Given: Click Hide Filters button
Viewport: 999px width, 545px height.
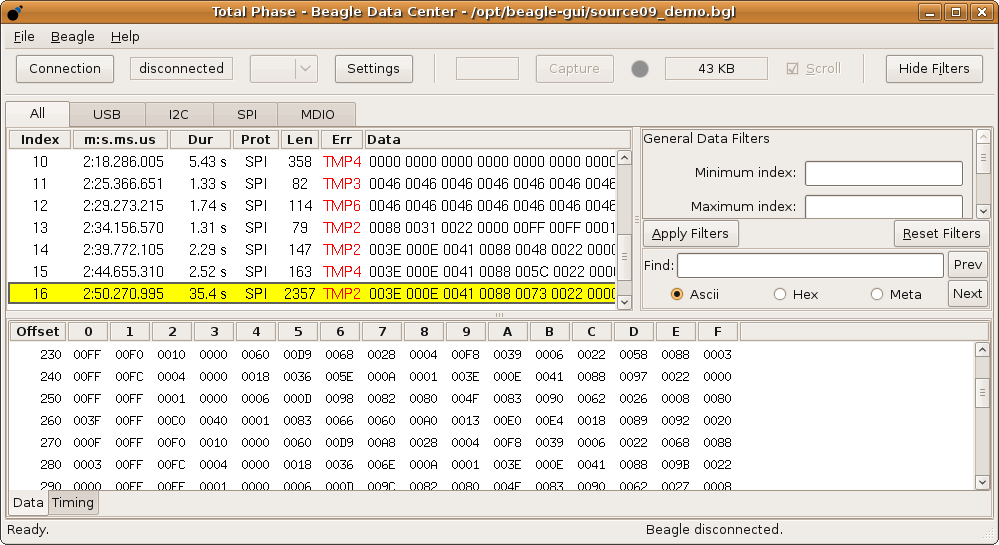Looking at the screenshot, I should coord(934,69).
